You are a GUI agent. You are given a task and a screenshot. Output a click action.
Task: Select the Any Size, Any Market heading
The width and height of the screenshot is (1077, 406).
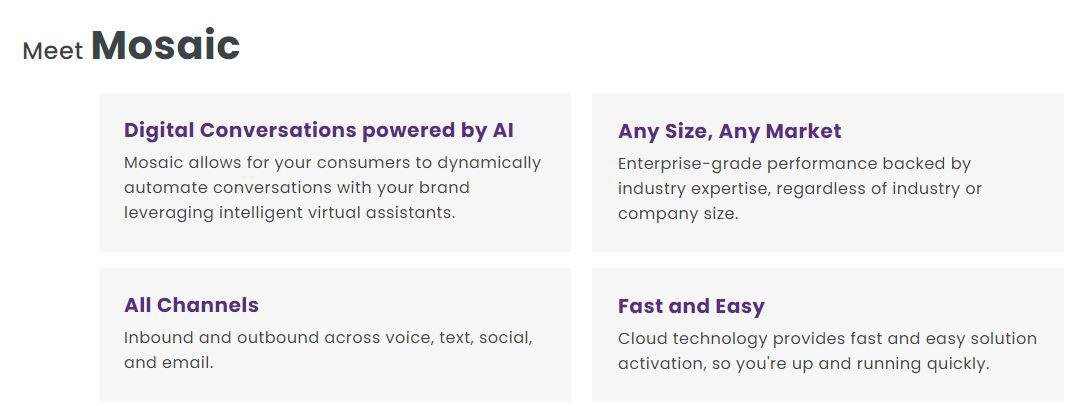729,131
